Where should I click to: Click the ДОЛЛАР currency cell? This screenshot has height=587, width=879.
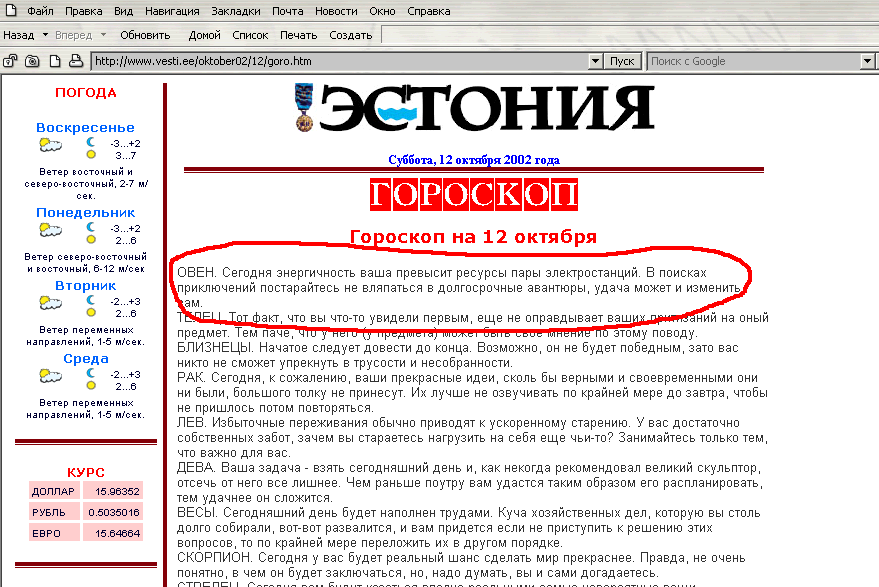click(x=54, y=491)
